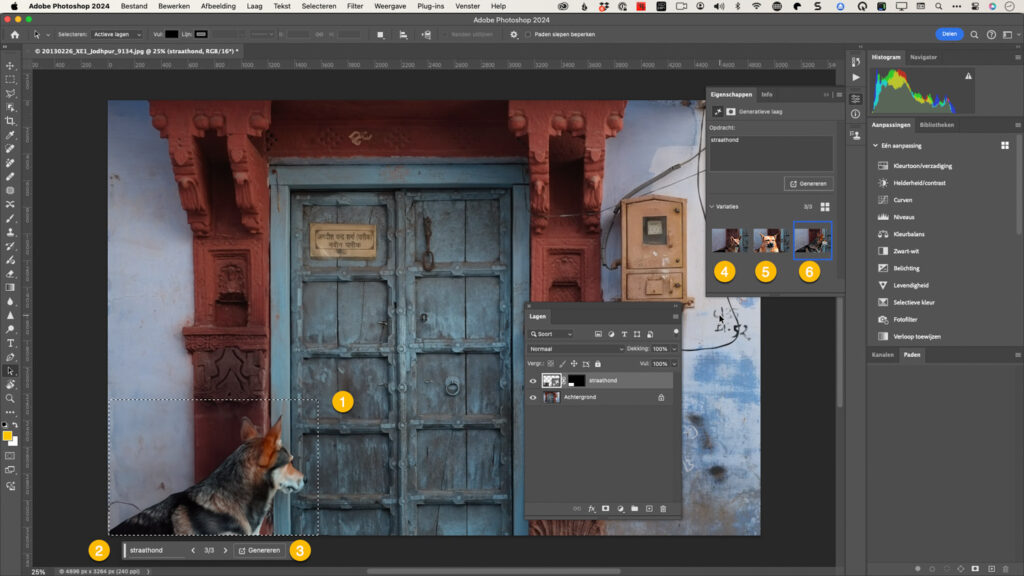Switch variations to grid view
The width and height of the screenshot is (1024, 576).
(x=825, y=207)
